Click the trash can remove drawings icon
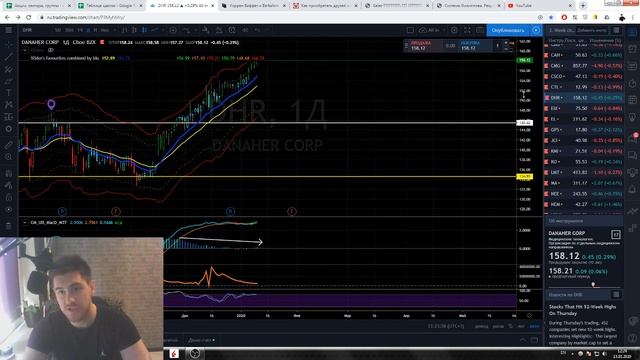 point(8,226)
